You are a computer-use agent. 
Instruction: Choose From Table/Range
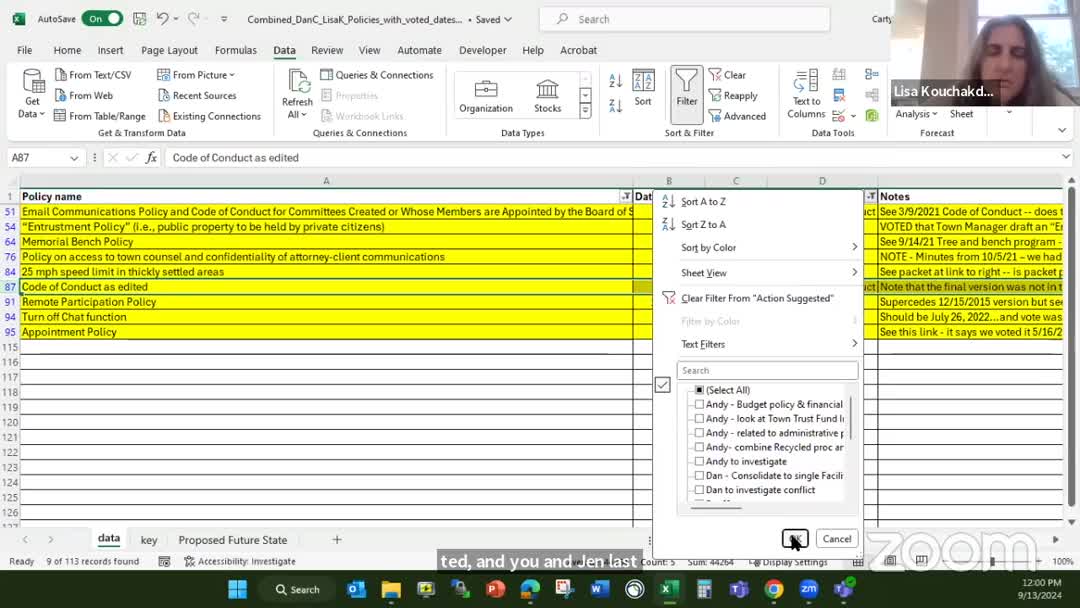100,116
